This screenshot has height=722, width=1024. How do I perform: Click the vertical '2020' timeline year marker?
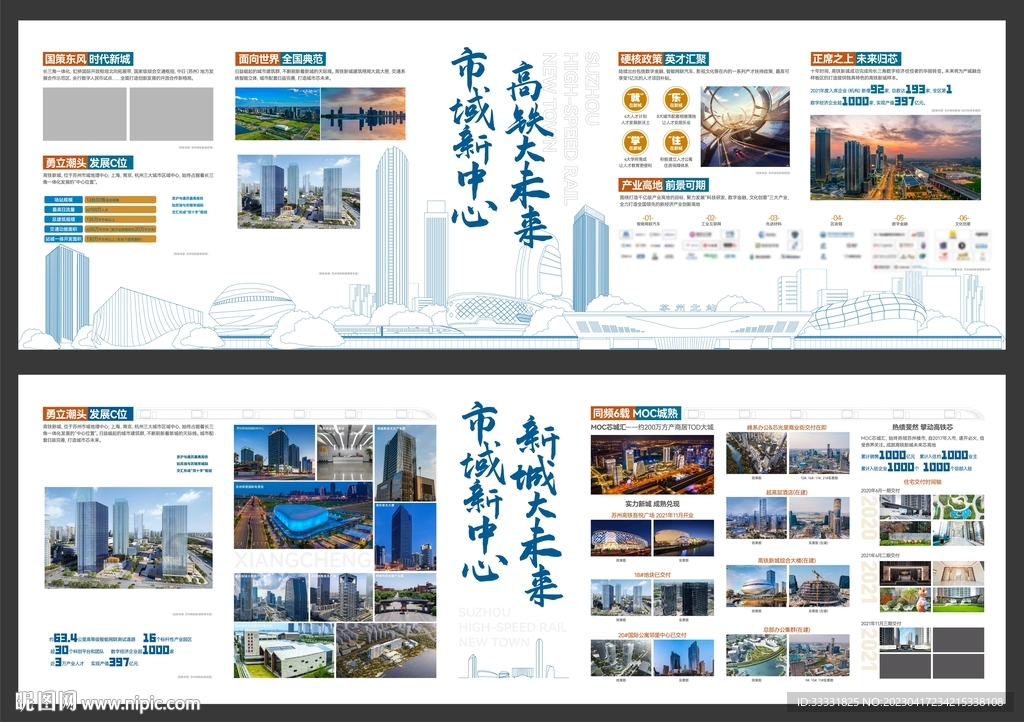click(x=869, y=518)
